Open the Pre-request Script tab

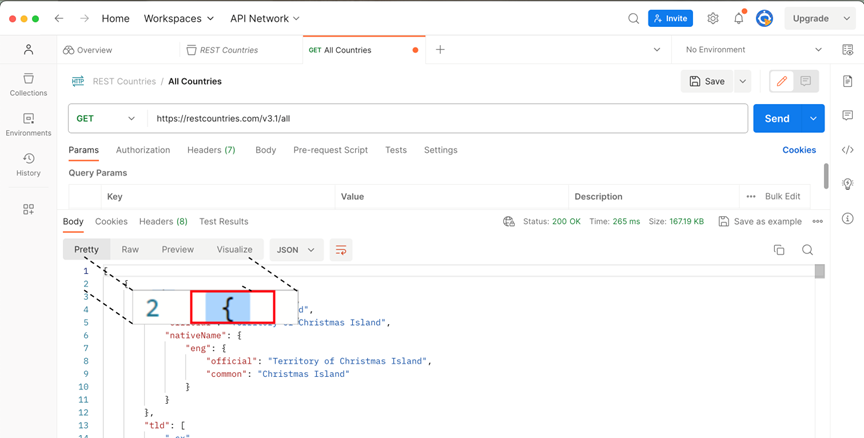pyautogui.click(x=330, y=150)
